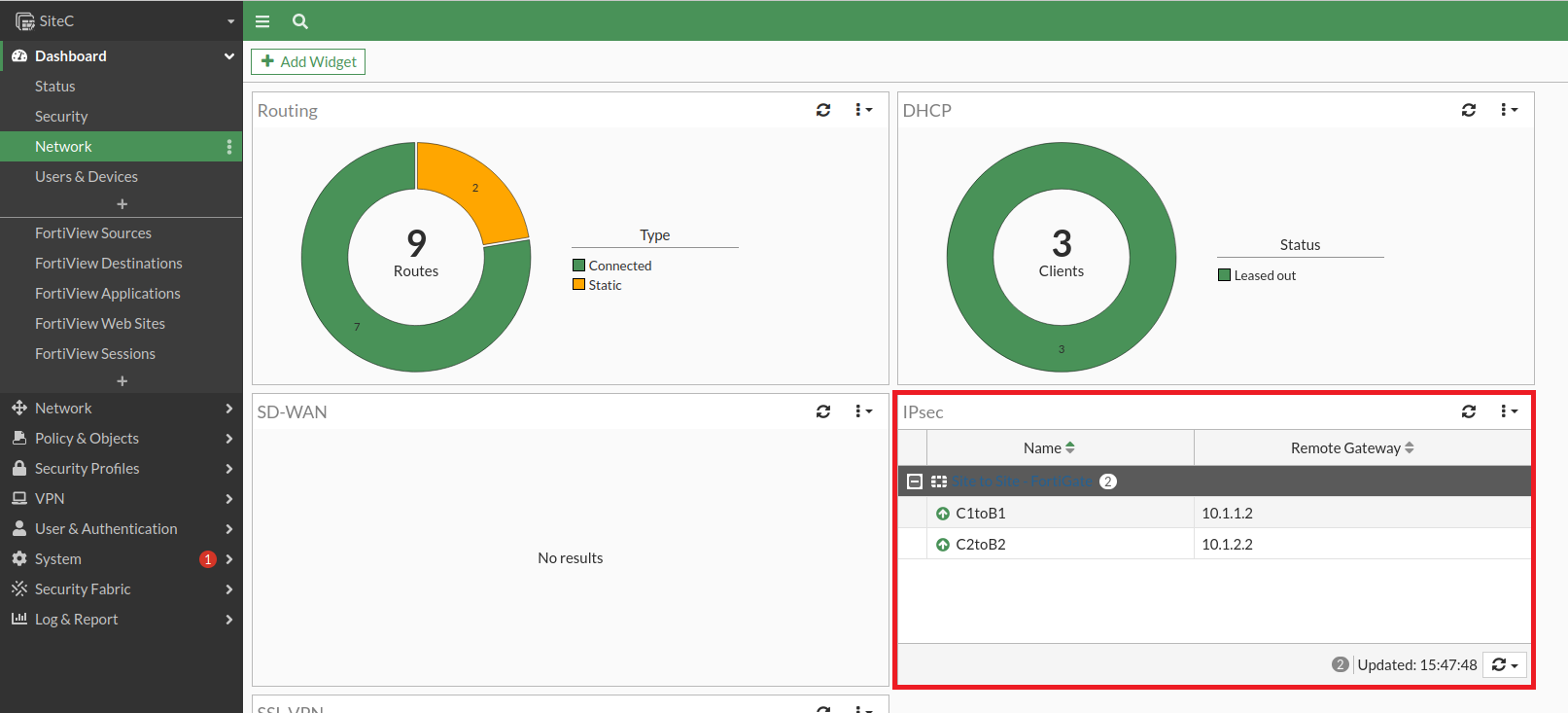The image size is (1568, 713).
Task: Open the search magnifier in top bar
Action: click(300, 21)
